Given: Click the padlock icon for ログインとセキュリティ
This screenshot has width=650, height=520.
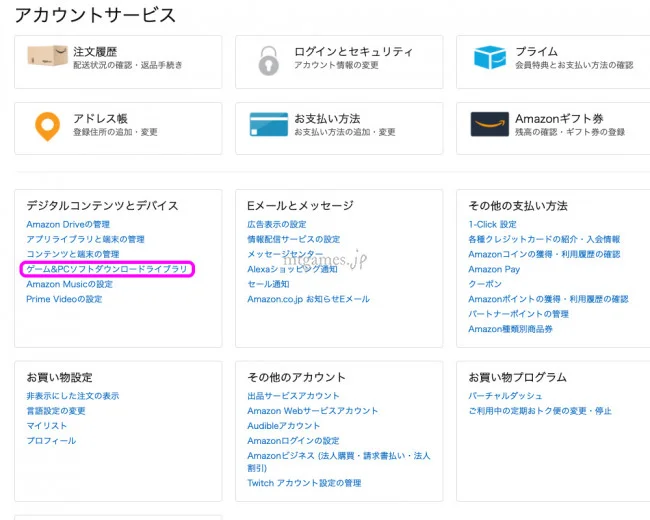Looking at the screenshot, I should [x=269, y=61].
